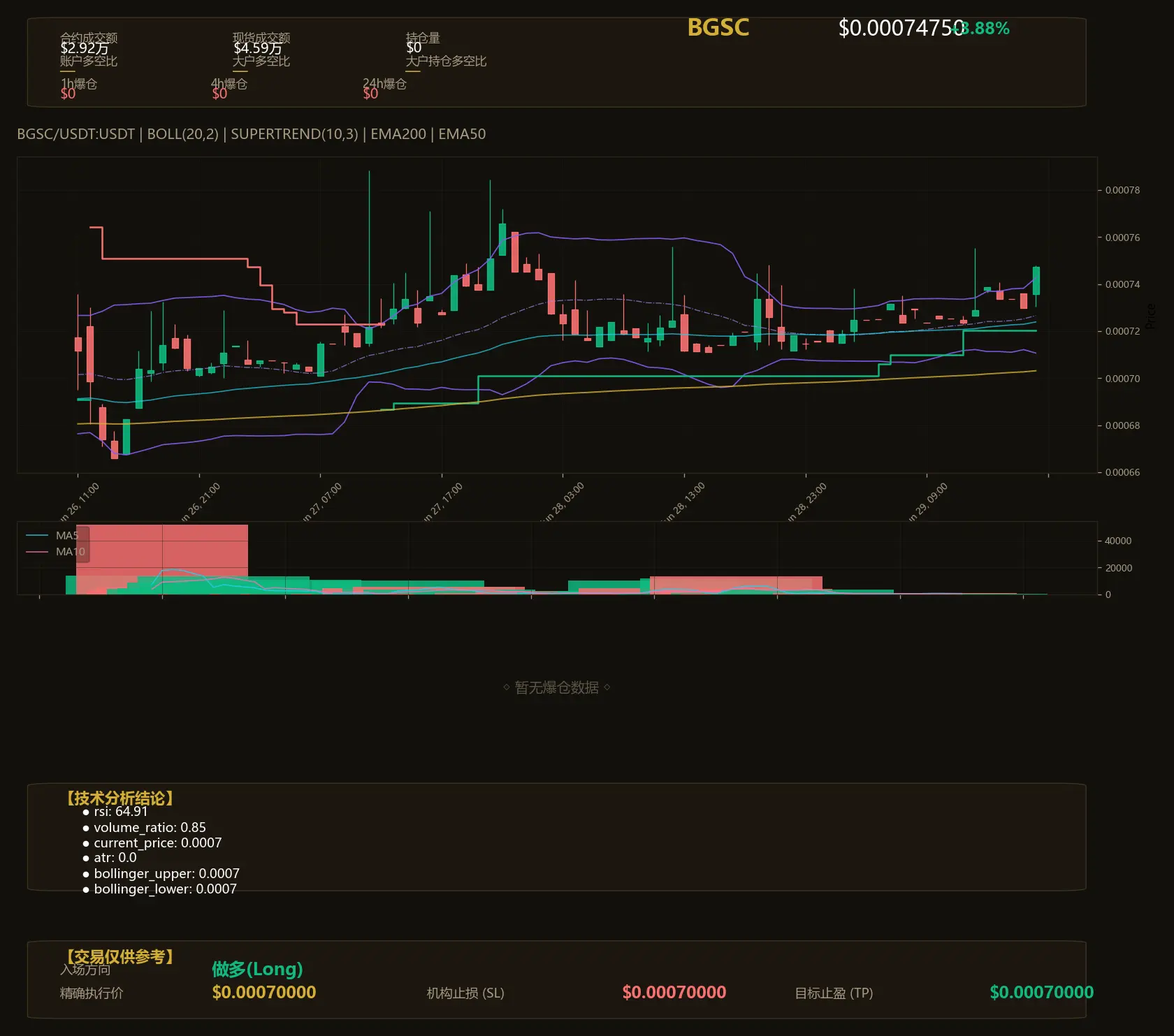Click the 0.00068 price axis label

click(x=1122, y=425)
